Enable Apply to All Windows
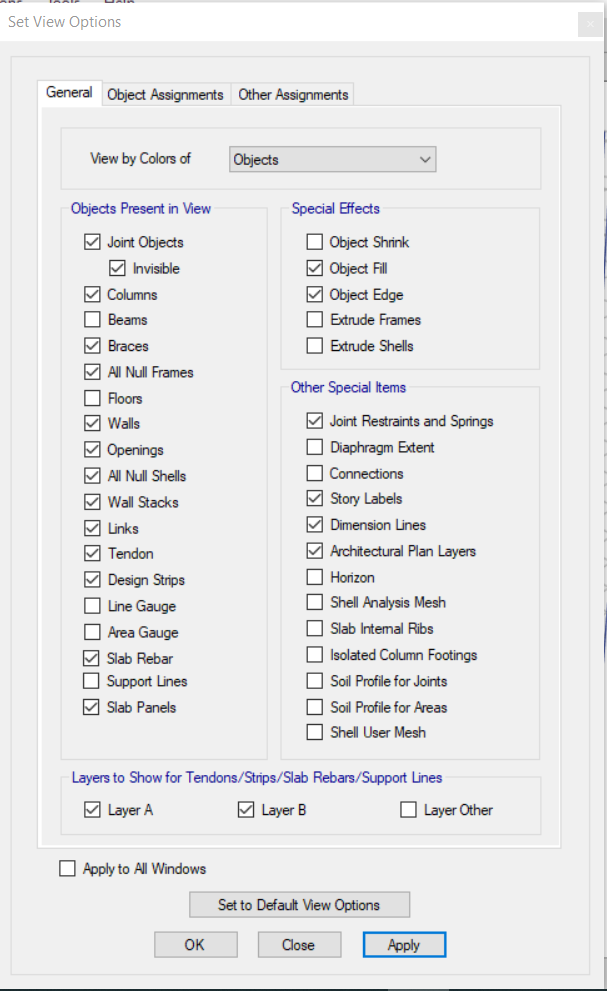This screenshot has height=991, width=607. coord(67,868)
